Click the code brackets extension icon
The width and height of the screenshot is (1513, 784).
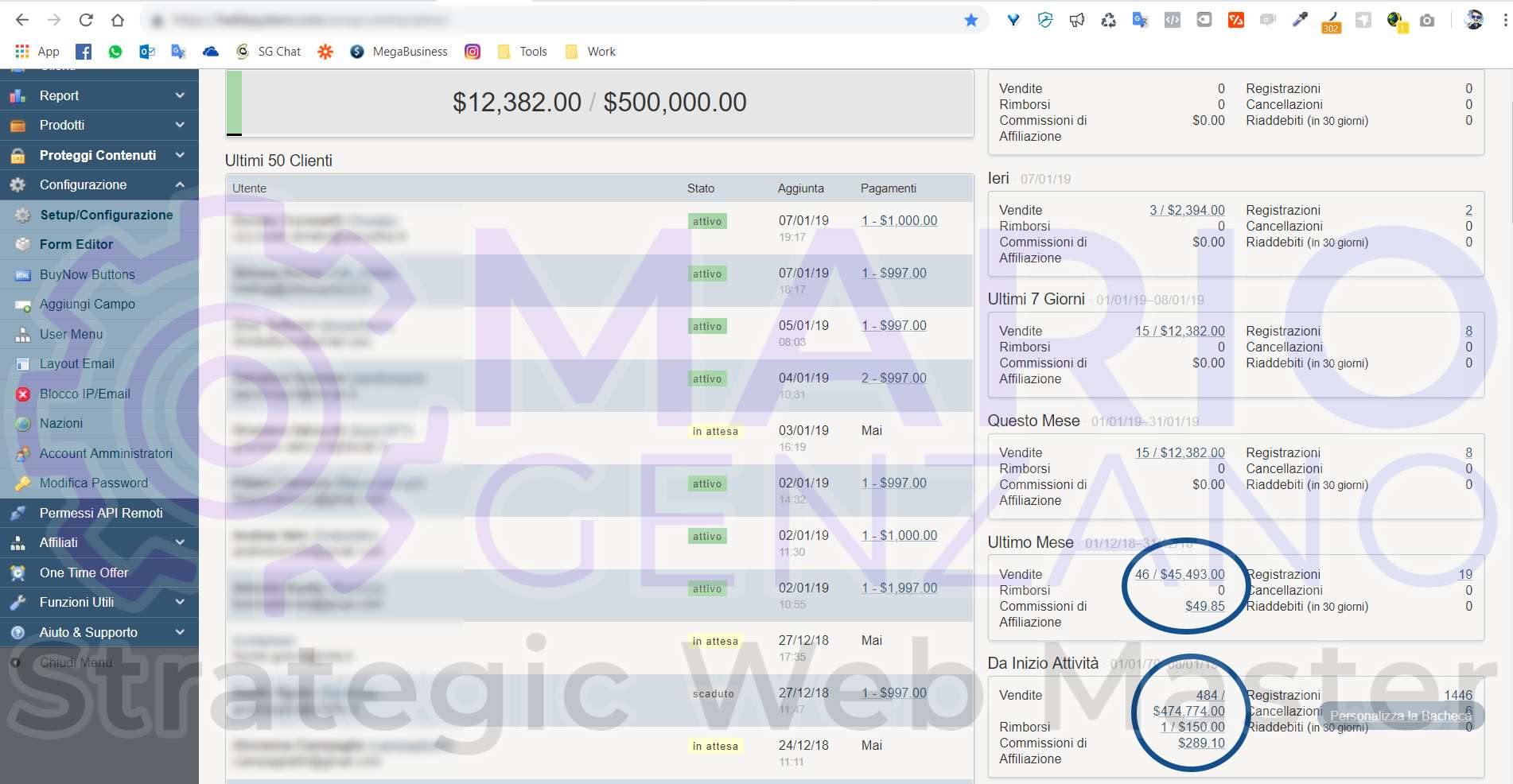click(1173, 20)
